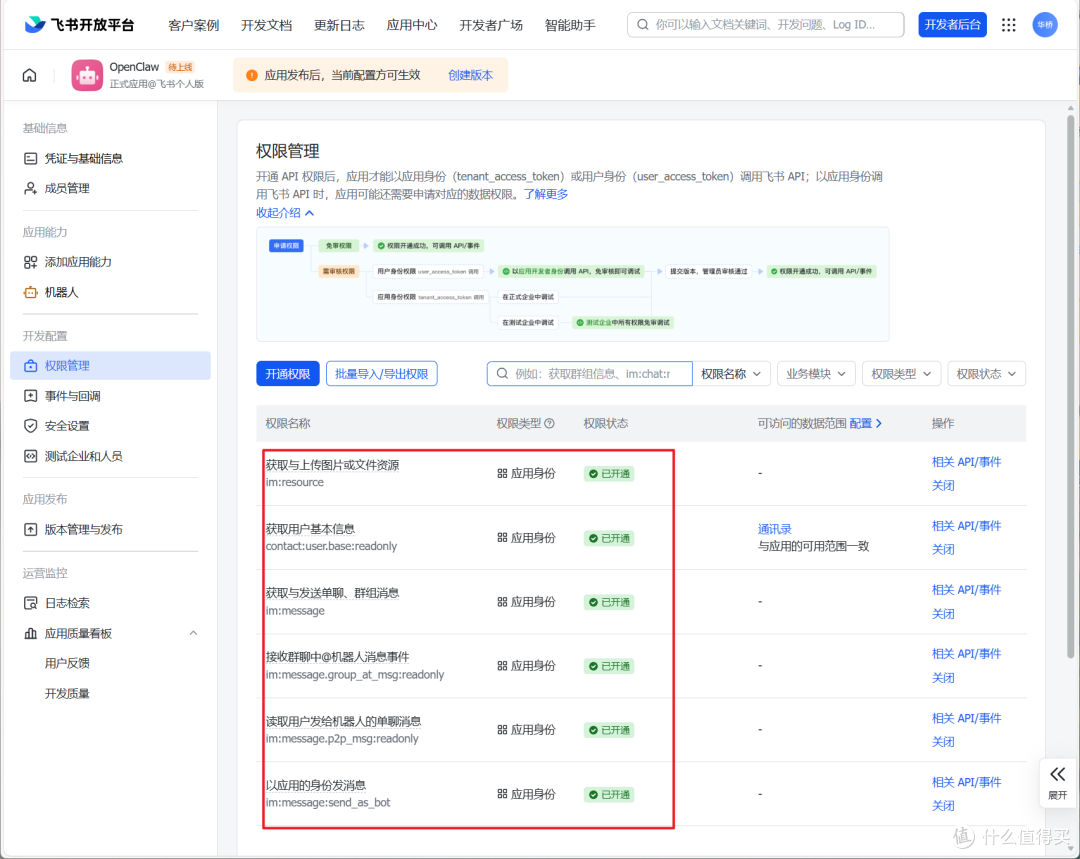Click the 应用质量看板 chart icon
This screenshot has height=859, width=1080.
(x=30, y=633)
